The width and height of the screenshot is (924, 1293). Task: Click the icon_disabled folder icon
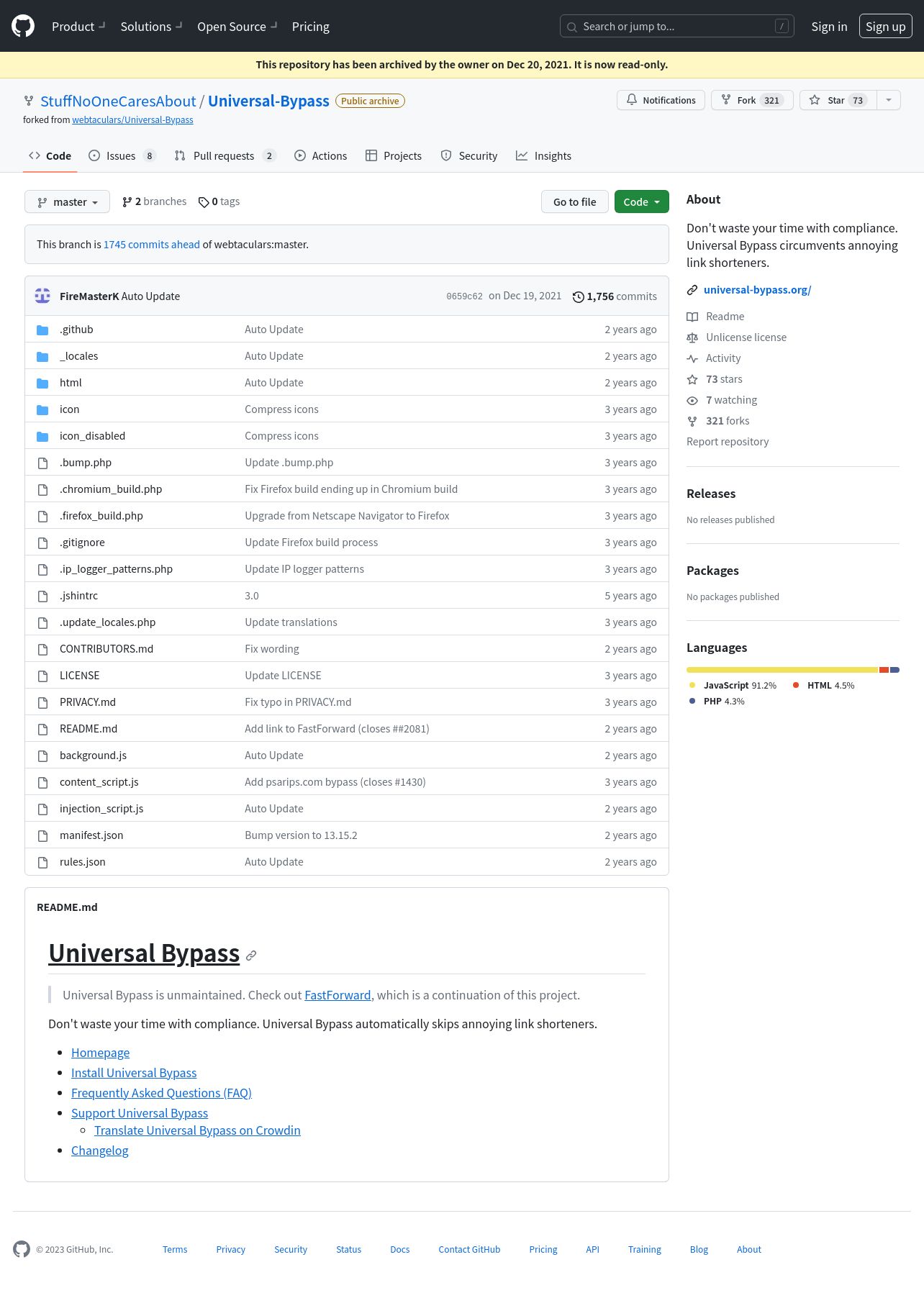pos(42,436)
